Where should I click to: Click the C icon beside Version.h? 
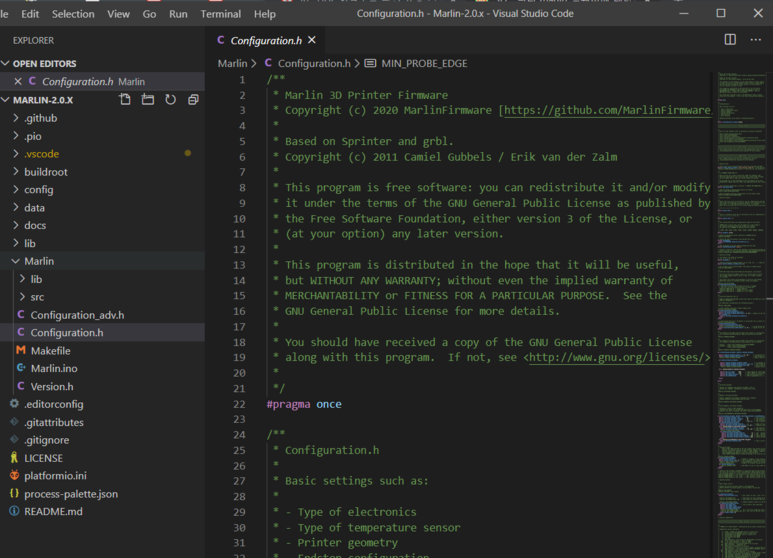[21, 386]
